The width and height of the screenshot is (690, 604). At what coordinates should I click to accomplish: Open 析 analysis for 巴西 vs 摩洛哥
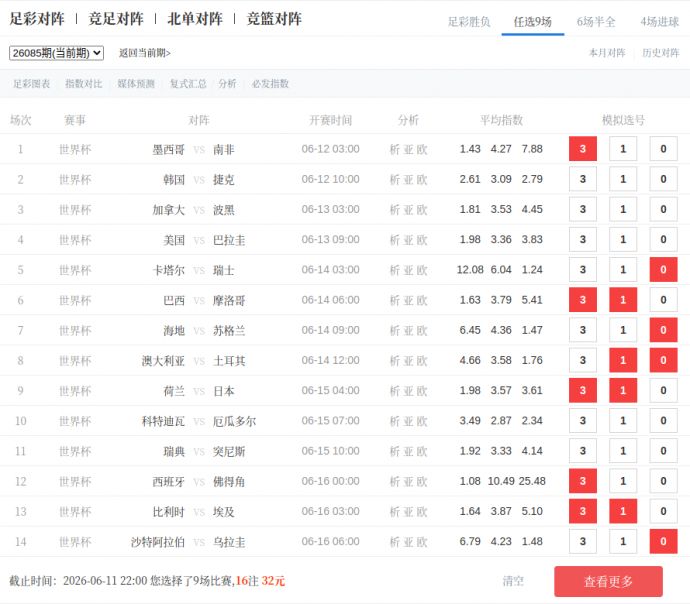click(394, 300)
